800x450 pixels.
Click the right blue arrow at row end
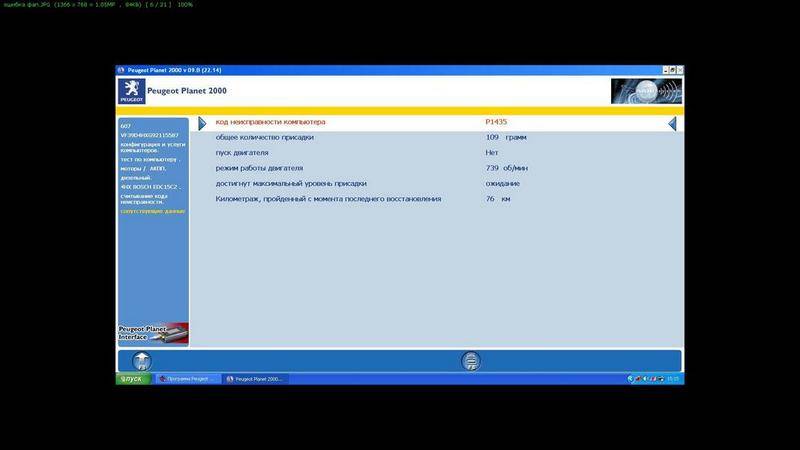[x=672, y=123]
